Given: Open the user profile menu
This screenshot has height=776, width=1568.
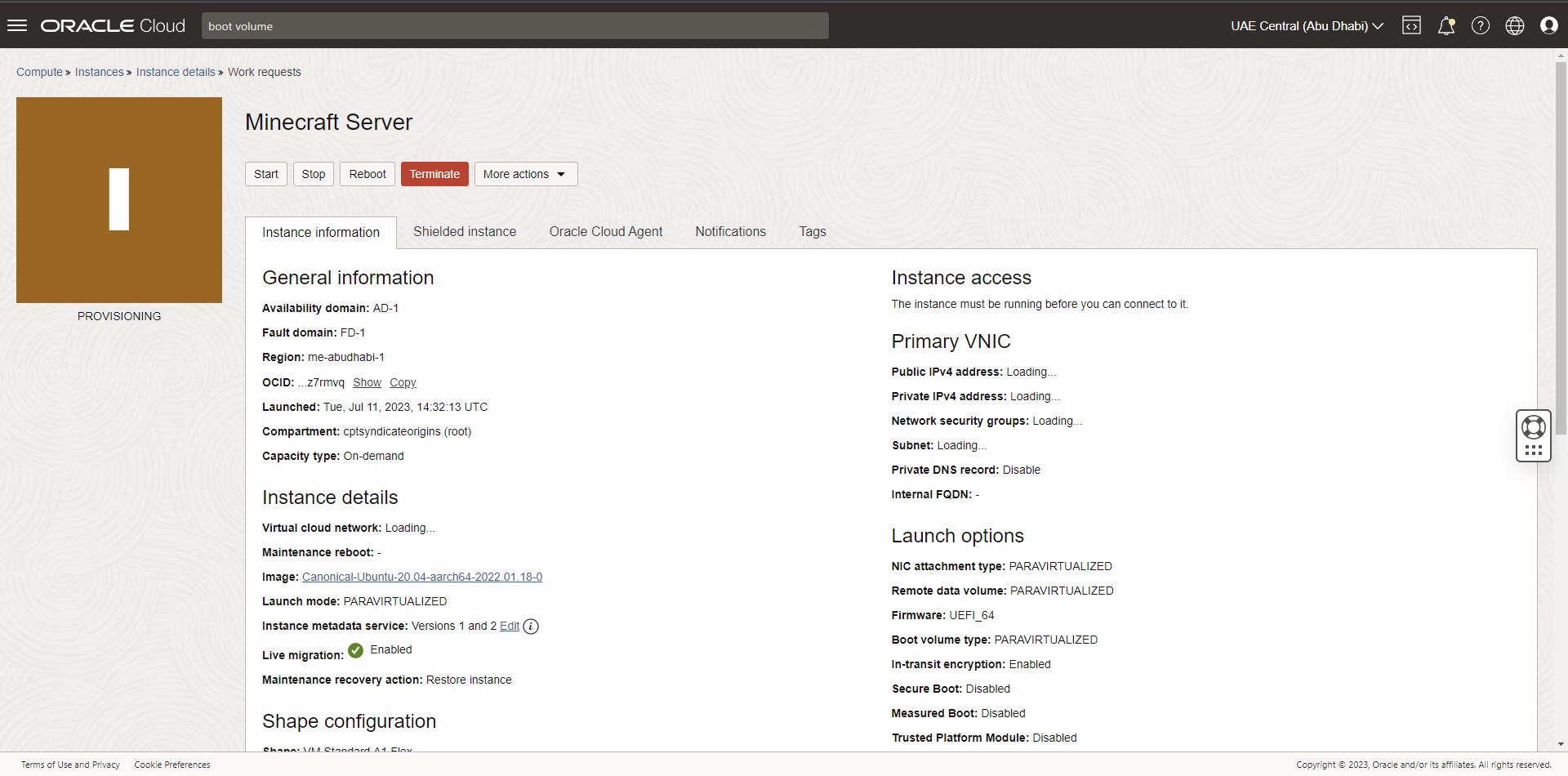Looking at the screenshot, I should tap(1549, 25).
